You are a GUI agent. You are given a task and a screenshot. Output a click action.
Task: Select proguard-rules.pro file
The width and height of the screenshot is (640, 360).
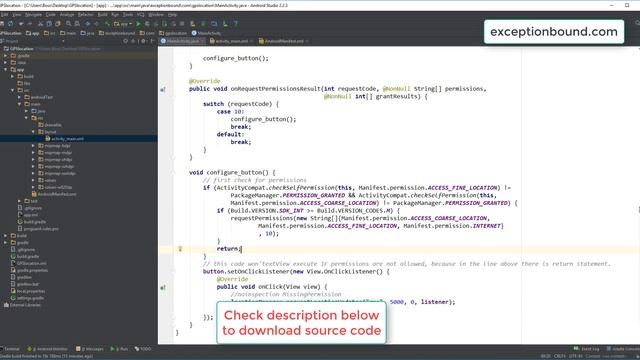41,229
